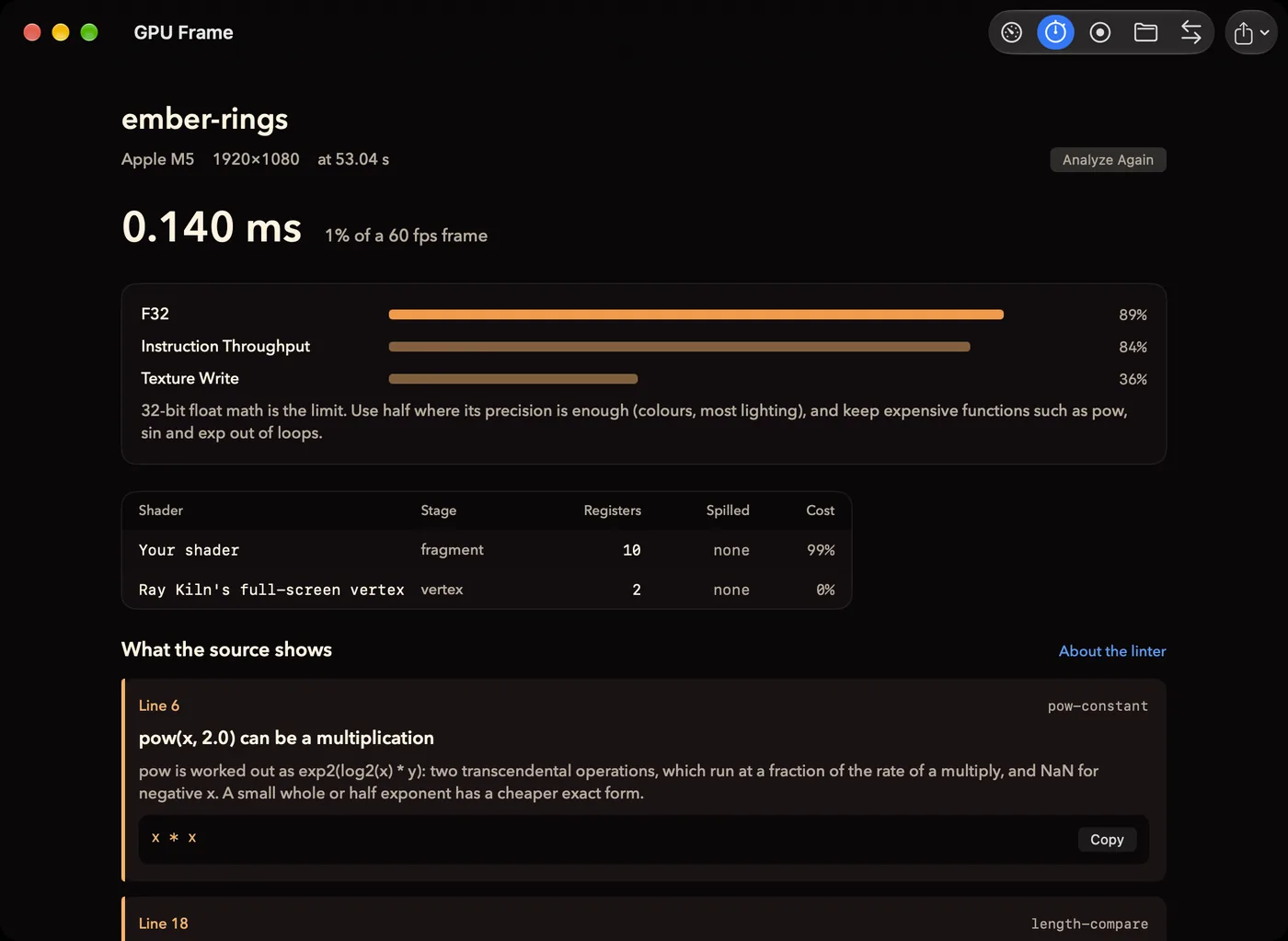
Task: Click the Instruction Throughput usage bar
Action: (x=679, y=347)
